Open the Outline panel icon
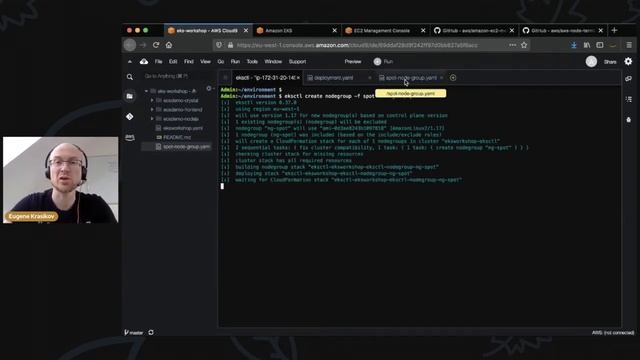Screen dimensions: 640x360 click(629, 99)
